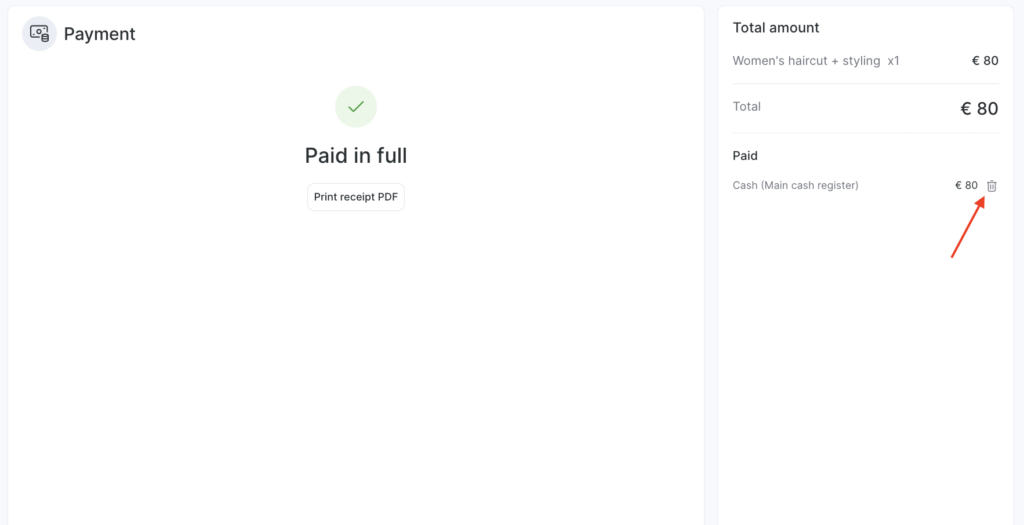Click the divider line above Total
The width and height of the screenshot is (1024, 525).
click(865, 84)
